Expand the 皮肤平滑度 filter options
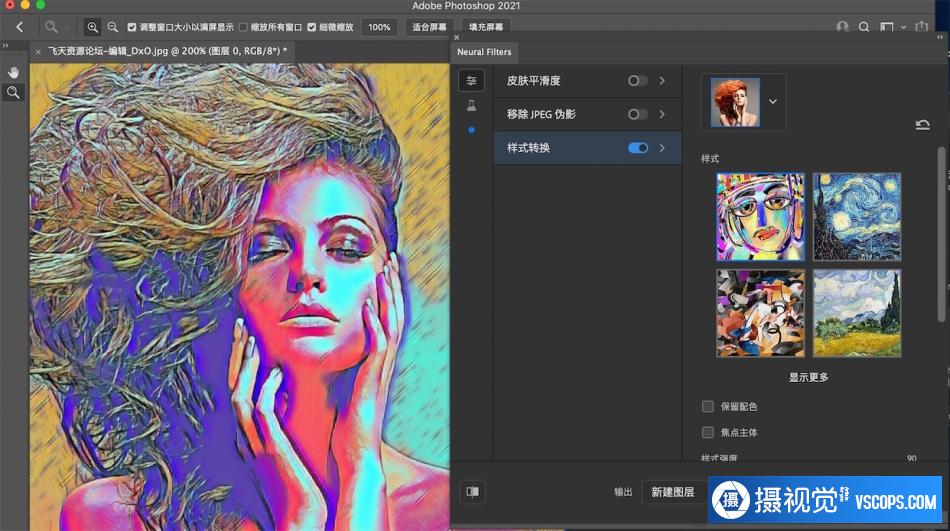This screenshot has width=950, height=531. 662,81
